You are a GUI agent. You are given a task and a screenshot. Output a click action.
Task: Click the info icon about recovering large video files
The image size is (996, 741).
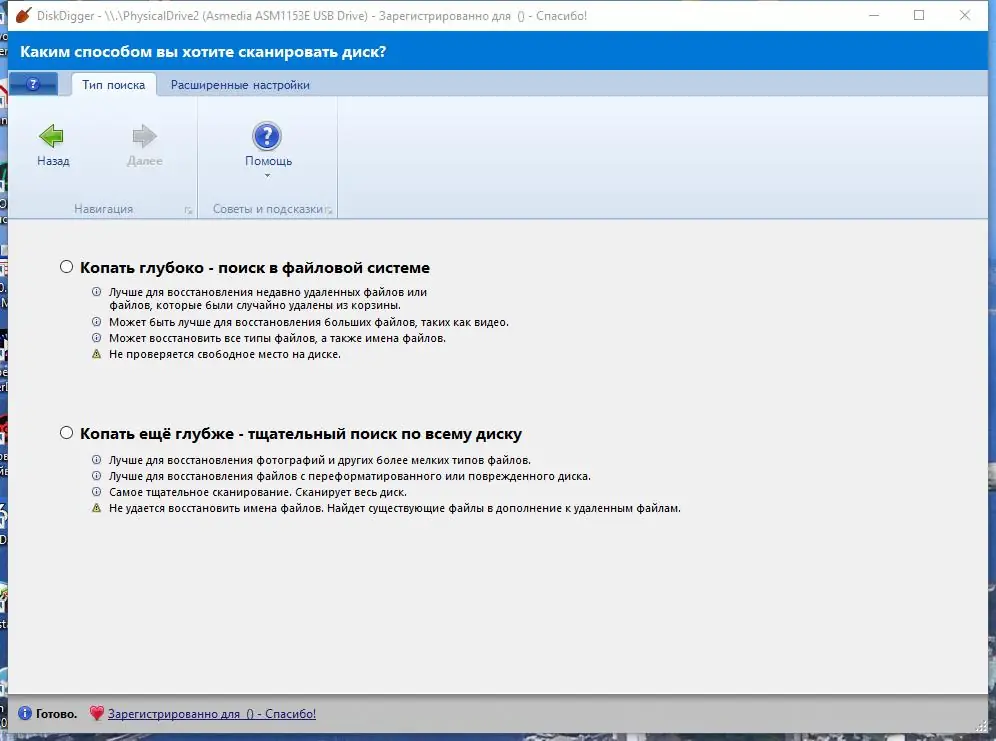[96, 322]
